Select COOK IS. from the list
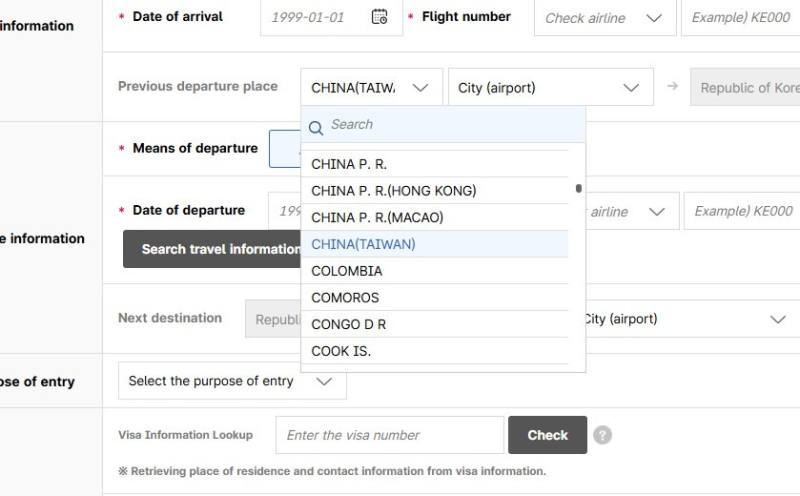 coord(341,351)
